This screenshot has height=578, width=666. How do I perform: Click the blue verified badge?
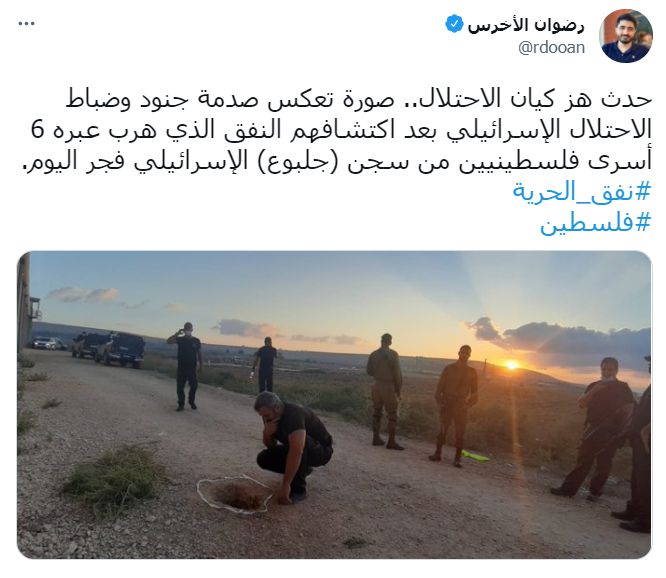pos(454,24)
